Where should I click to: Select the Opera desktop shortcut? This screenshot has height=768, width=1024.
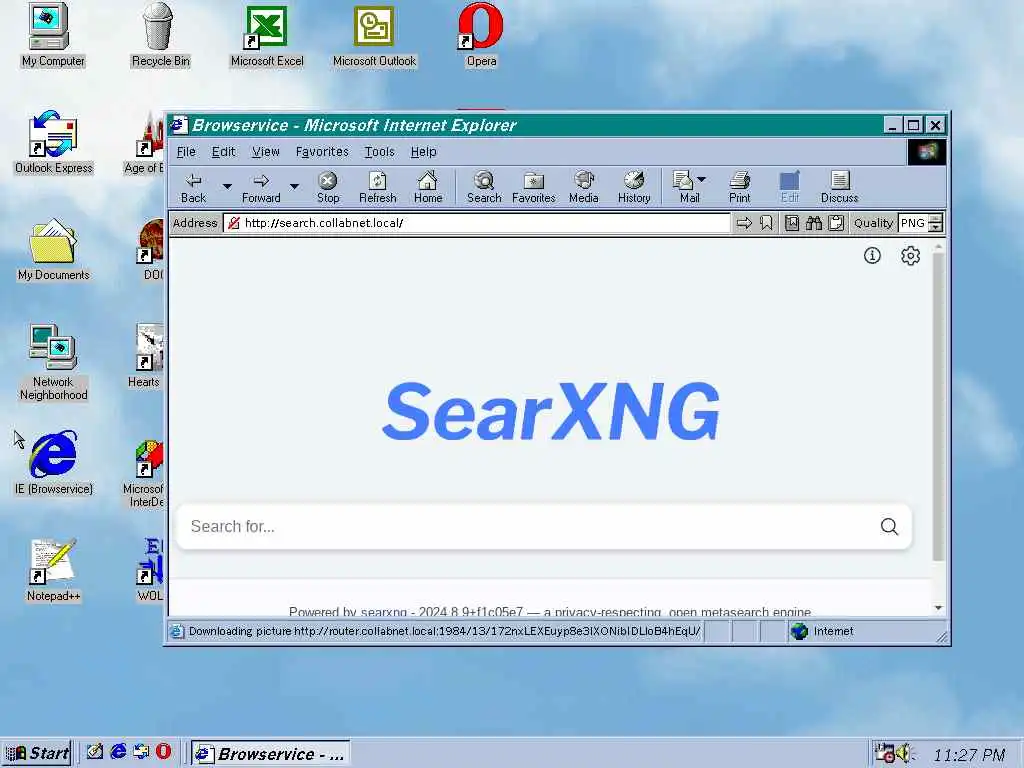pyautogui.click(x=481, y=35)
